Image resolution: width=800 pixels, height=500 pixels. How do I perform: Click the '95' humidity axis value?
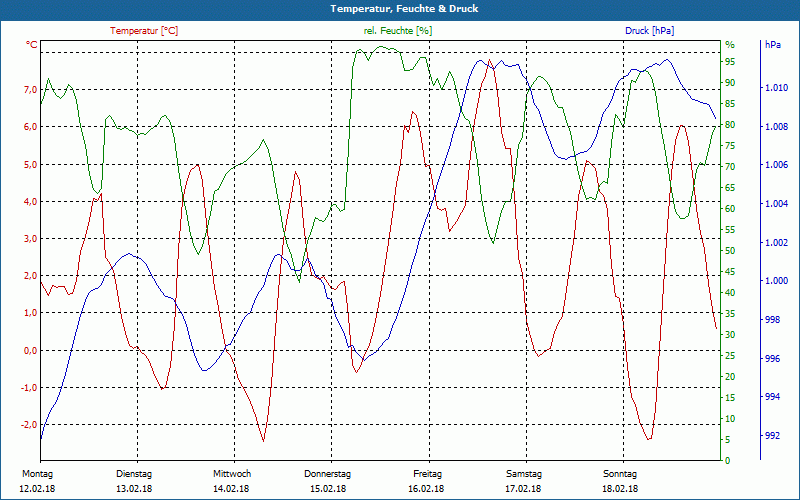[x=730, y=62]
